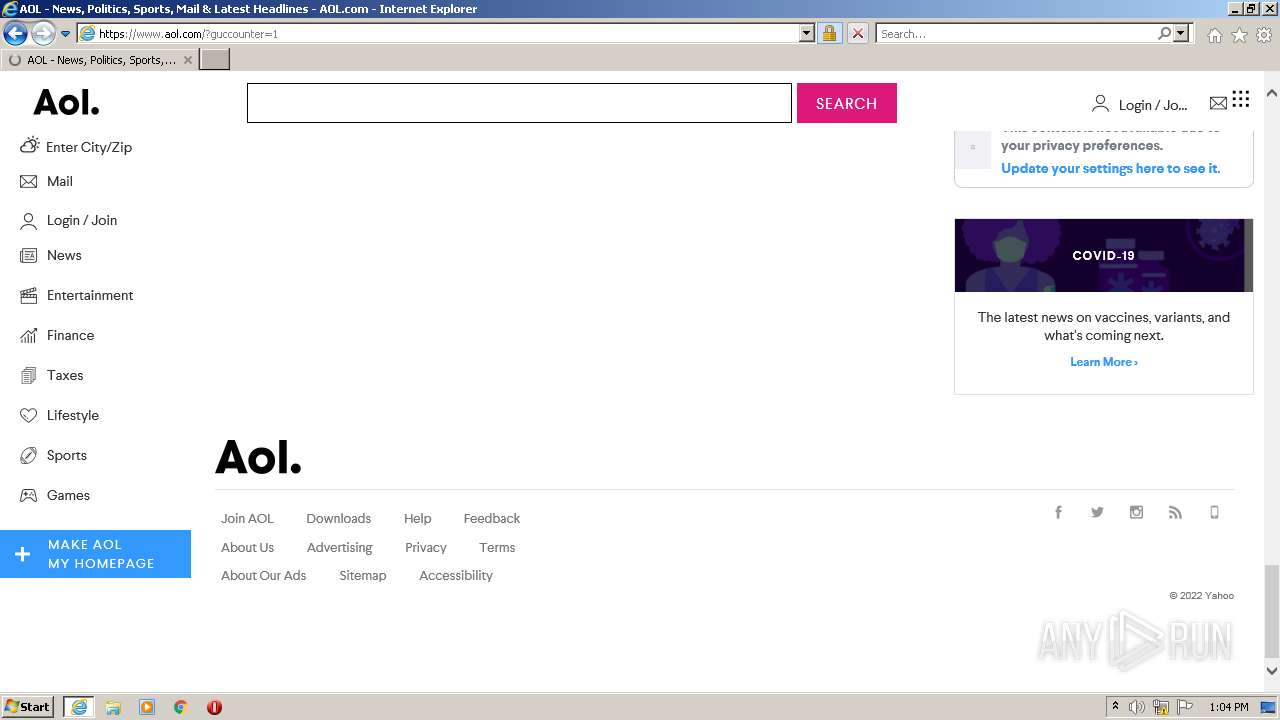
Task: Open the apps grid menu icon
Action: (x=1241, y=99)
